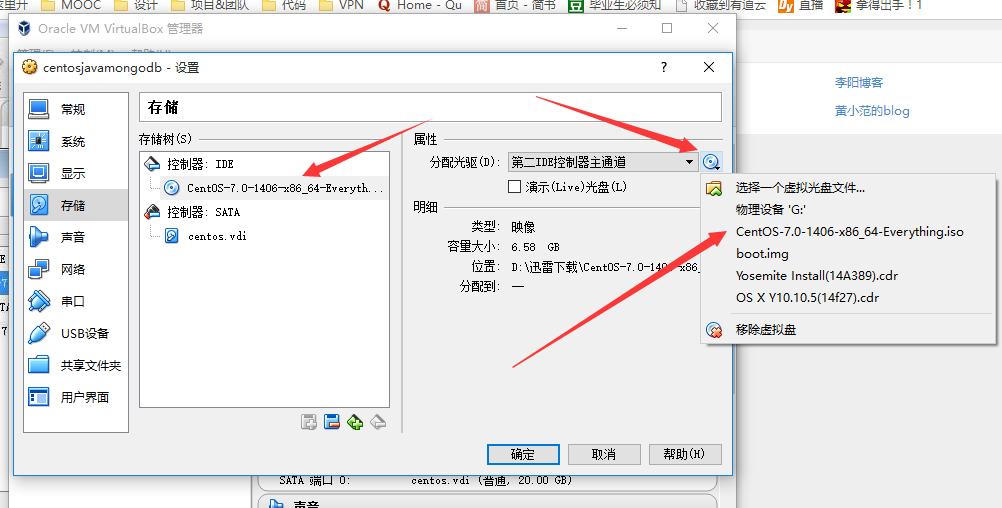This screenshot has height=508, width=1002.
Task: Select the 控制器: IDE controller row
Action: (264, 164)
